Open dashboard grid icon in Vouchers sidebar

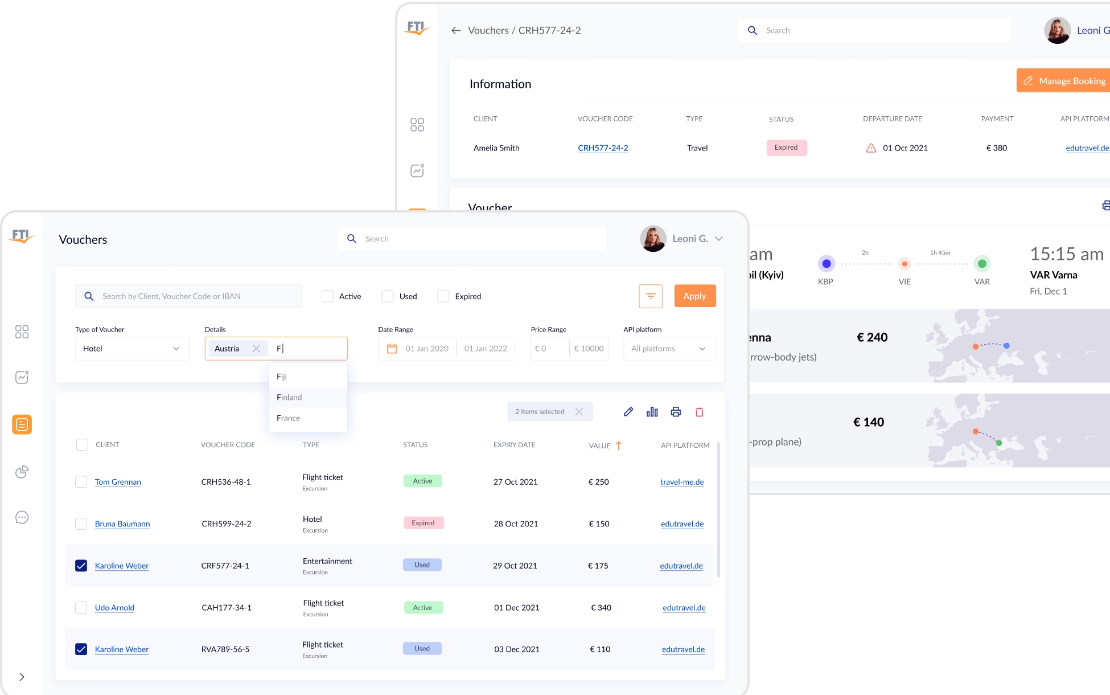(22, 332)
